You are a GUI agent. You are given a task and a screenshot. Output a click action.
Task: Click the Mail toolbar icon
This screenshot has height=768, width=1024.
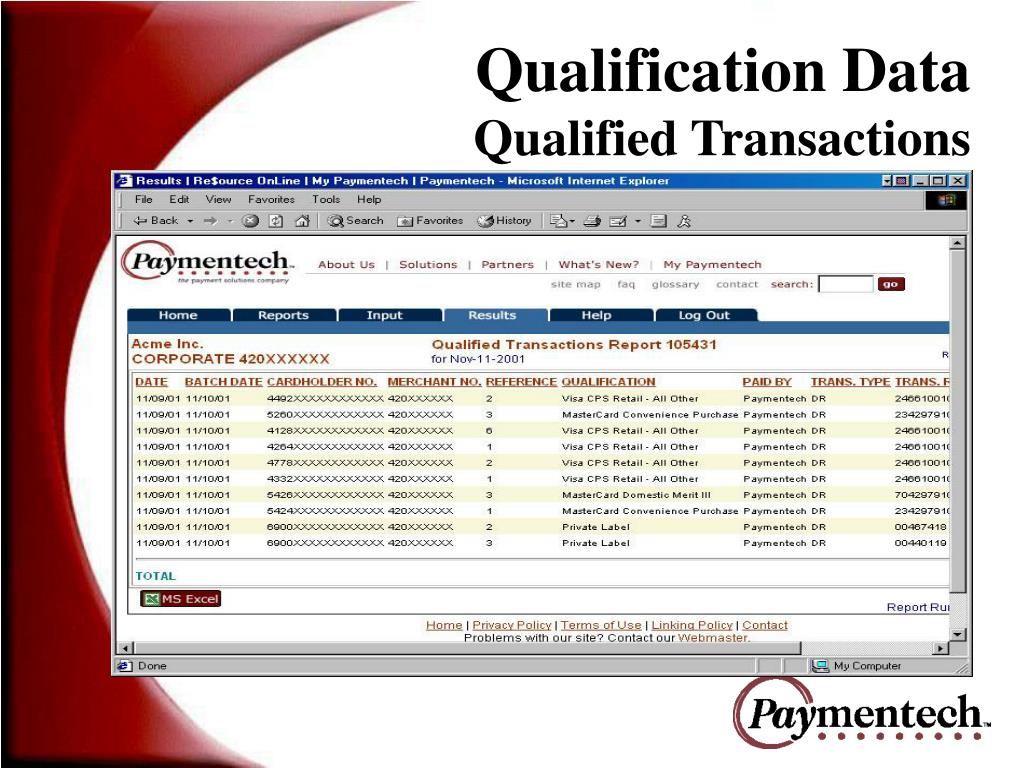(x=558, y=221)
